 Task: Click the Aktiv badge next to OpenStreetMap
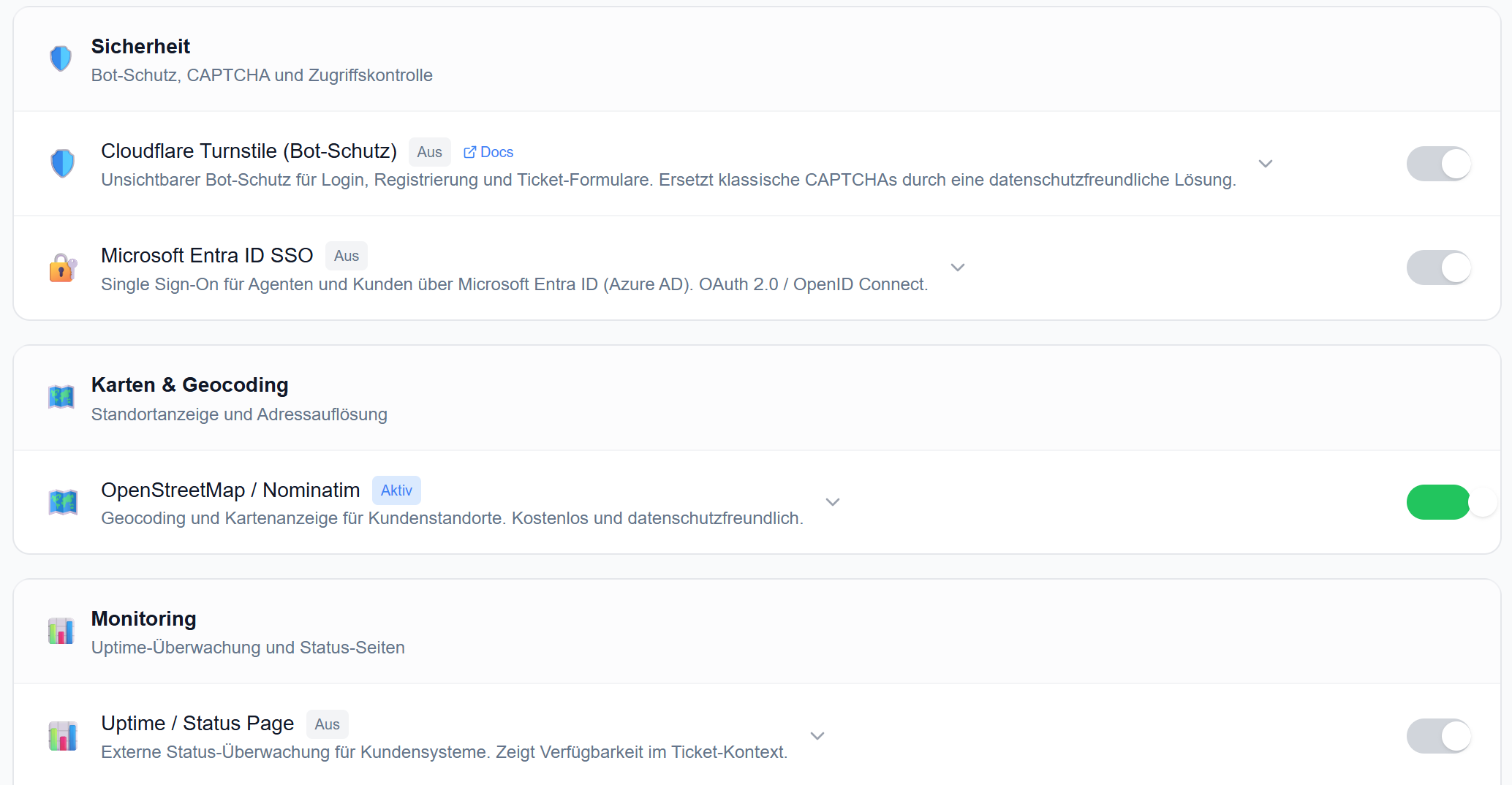tap(396, 490)
